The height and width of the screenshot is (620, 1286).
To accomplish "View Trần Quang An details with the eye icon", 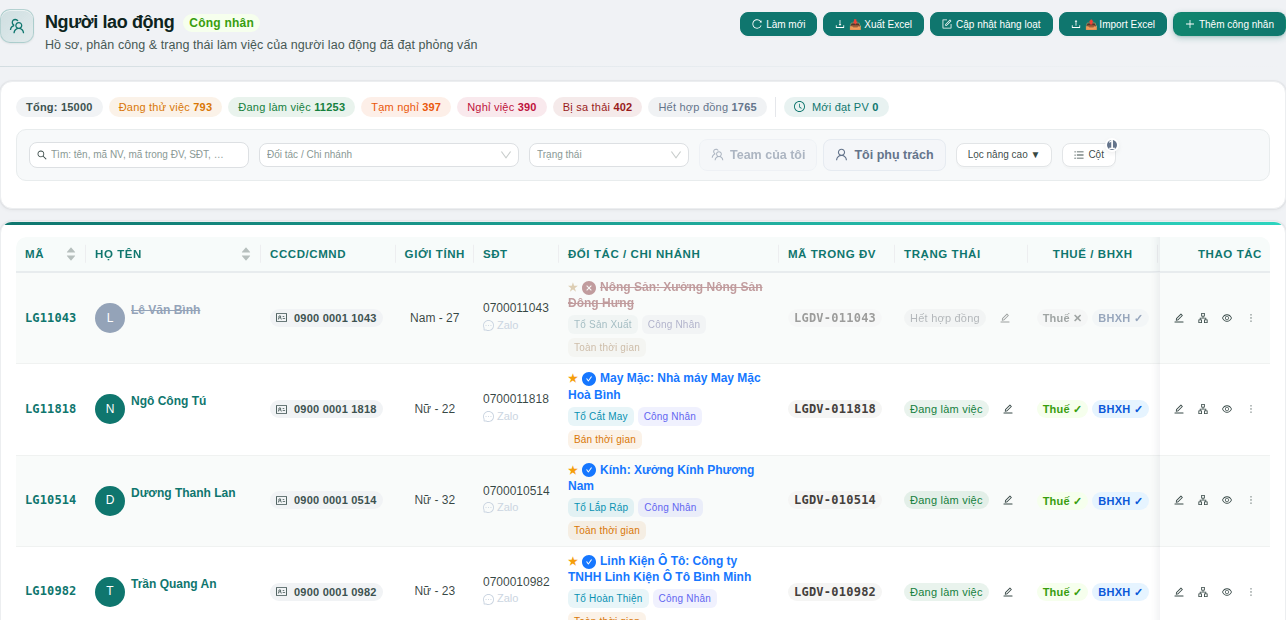I will pyautogui.click(x=1227, y=592).
